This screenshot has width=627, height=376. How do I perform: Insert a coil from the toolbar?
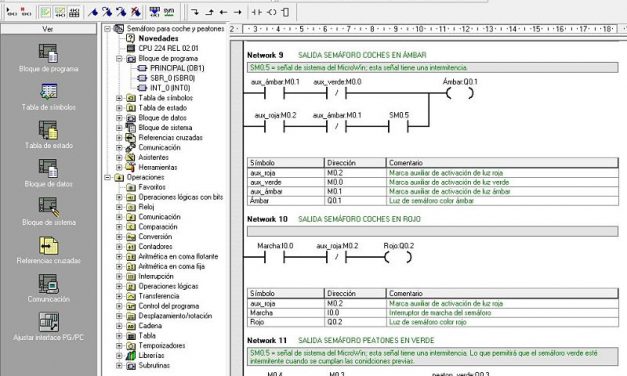(272, 12)
